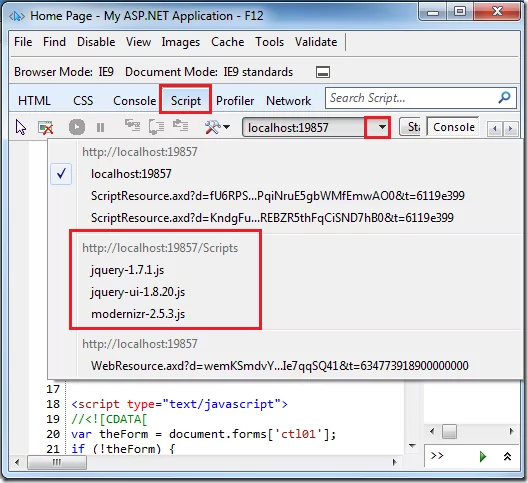Image resolution: width=528 pixels, height=483 pixels.
Task: Pick modernizr-2.5.3.js script file
Action: point(138,314)
